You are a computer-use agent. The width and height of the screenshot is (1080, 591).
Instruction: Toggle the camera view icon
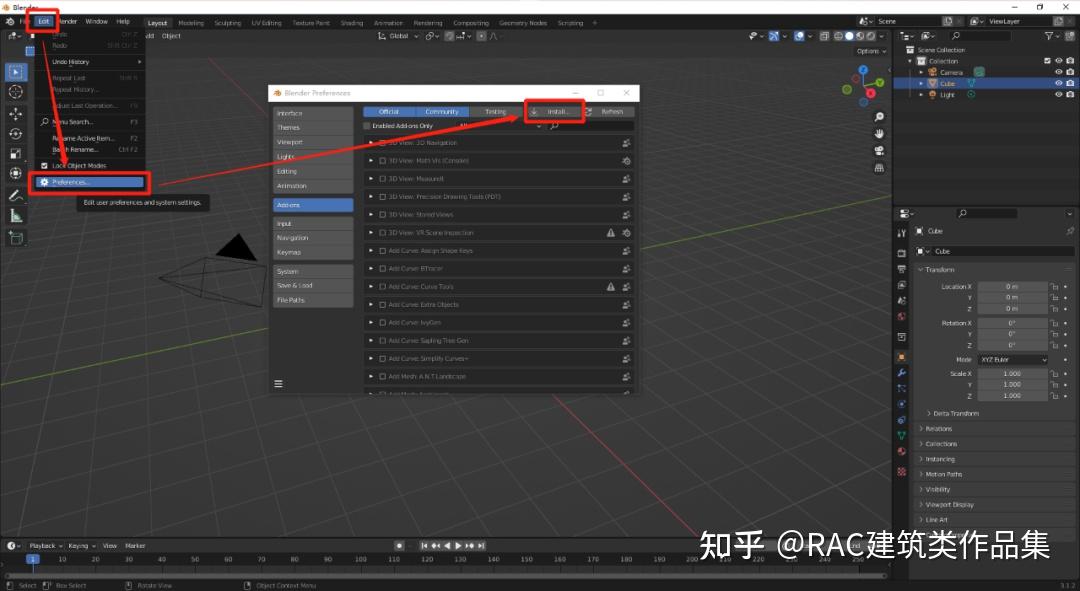(x=879, y=151)
